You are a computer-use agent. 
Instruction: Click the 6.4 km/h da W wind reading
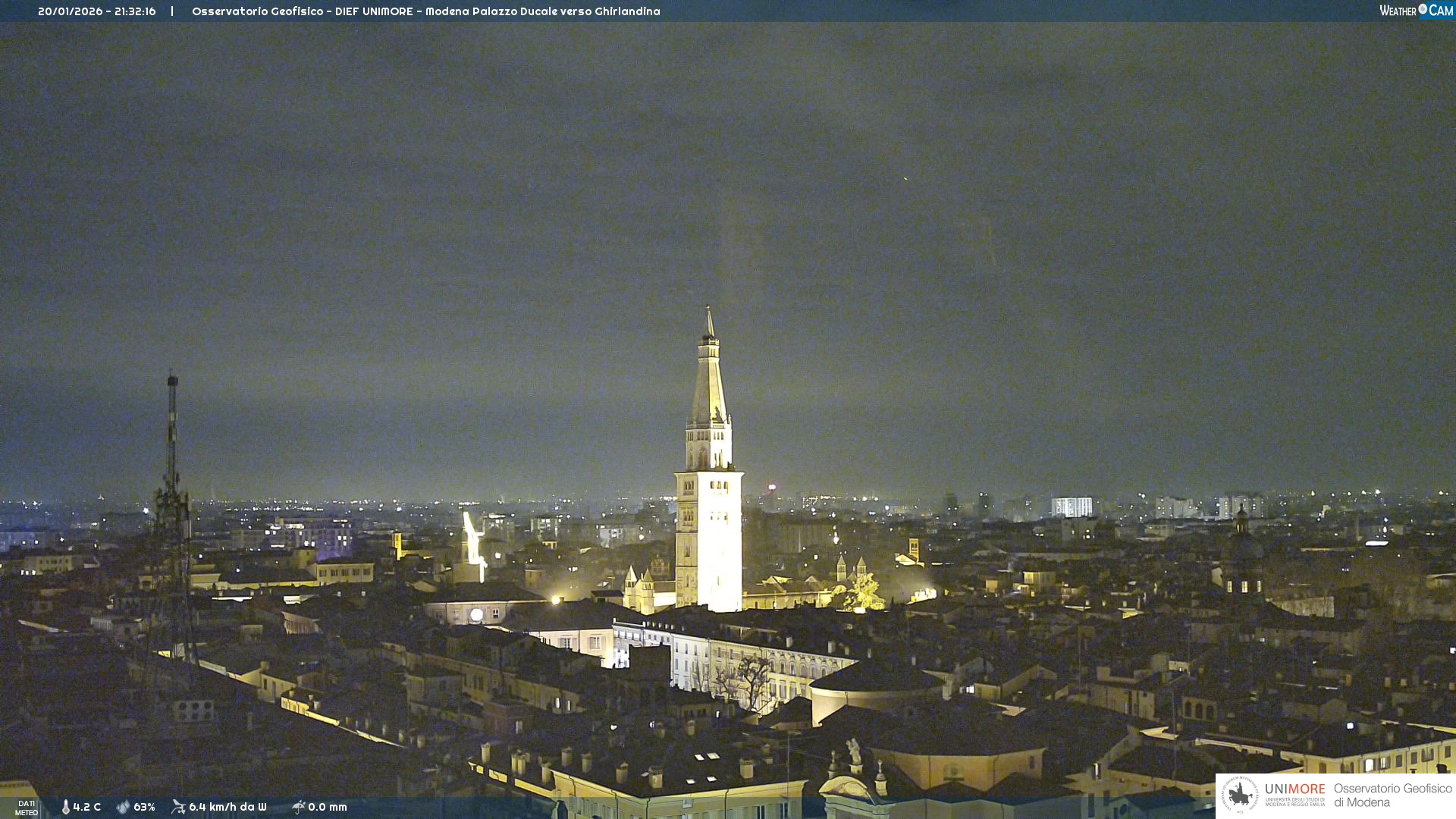(227, 807)
